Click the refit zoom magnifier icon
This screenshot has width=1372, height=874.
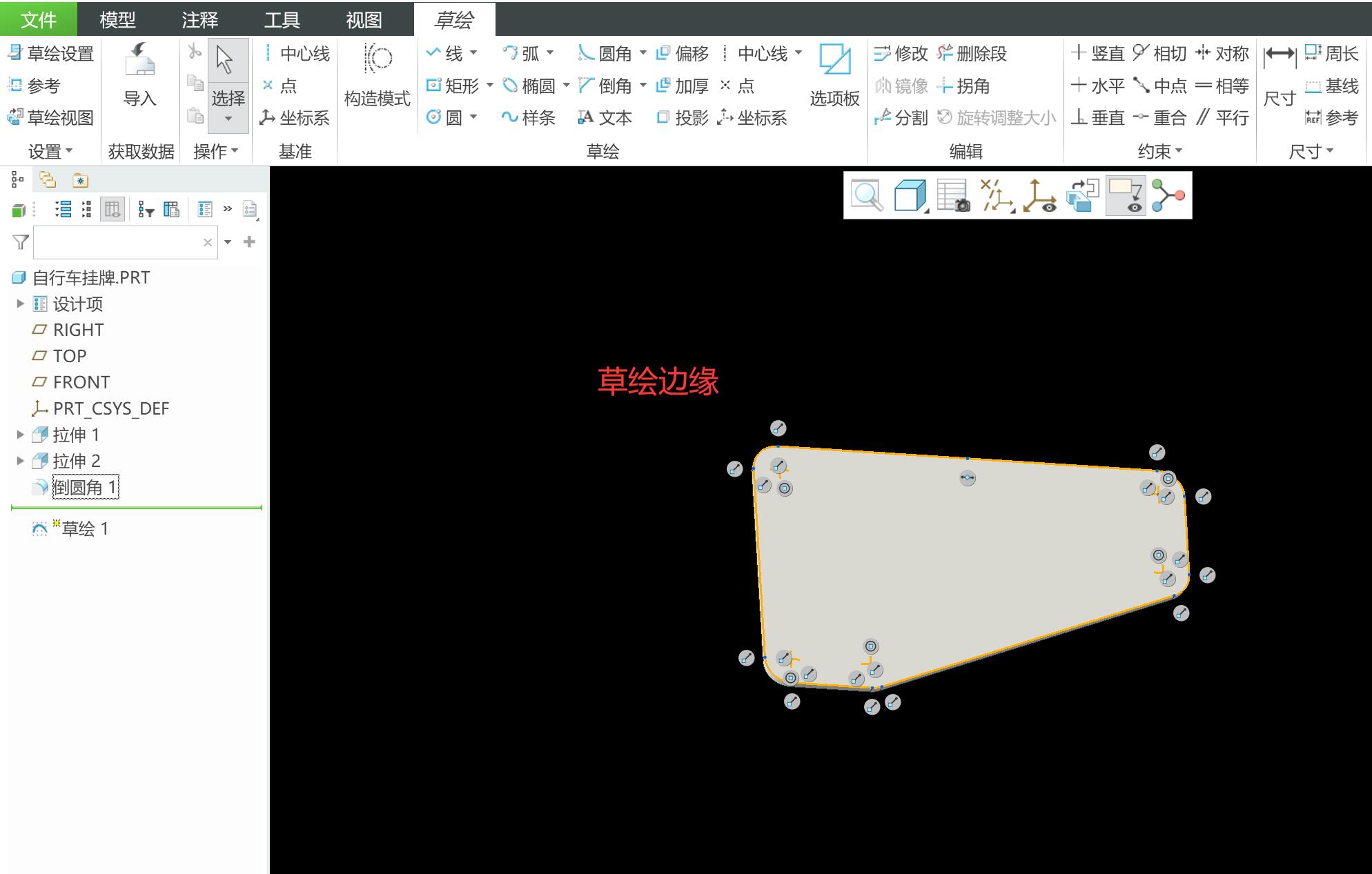867,195
